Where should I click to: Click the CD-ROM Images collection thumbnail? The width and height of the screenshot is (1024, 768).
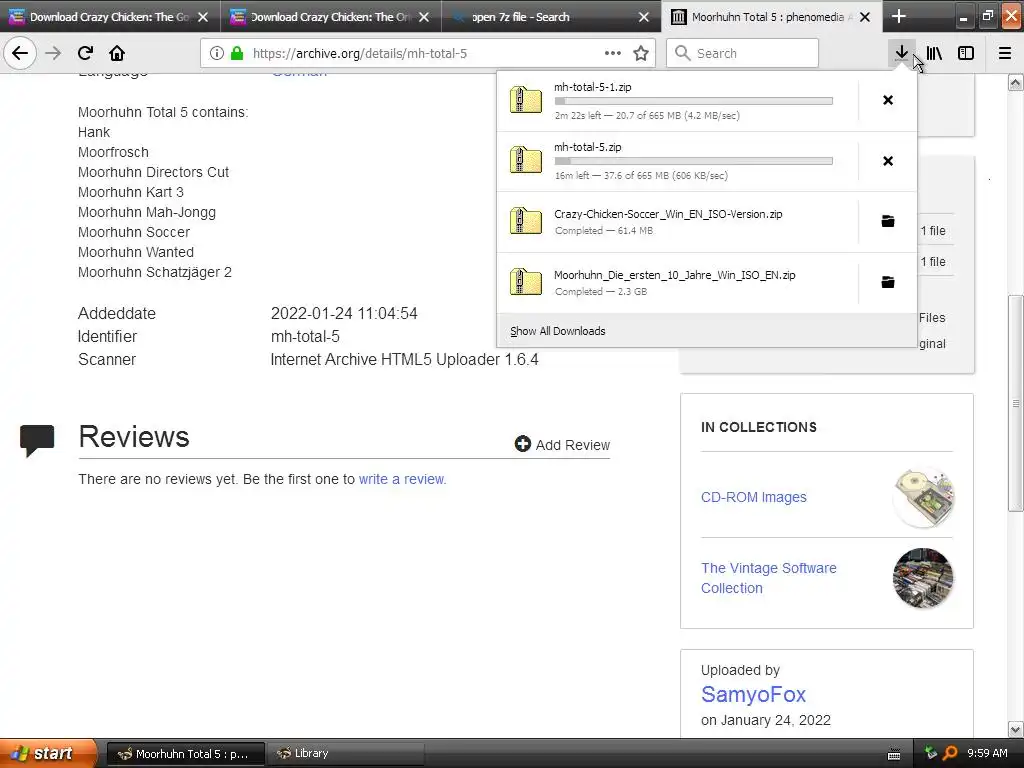pos(923,498)
